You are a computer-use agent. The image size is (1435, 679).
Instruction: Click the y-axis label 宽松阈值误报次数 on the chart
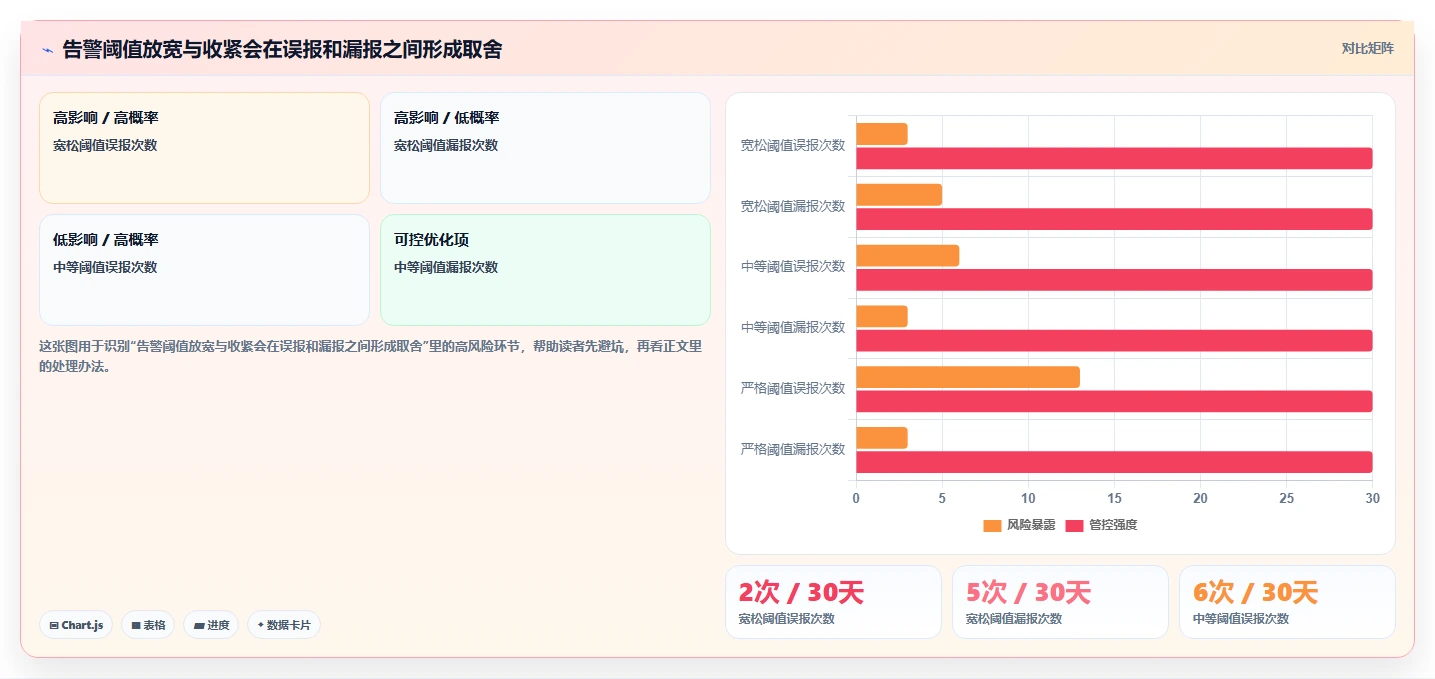click(792, 145)
